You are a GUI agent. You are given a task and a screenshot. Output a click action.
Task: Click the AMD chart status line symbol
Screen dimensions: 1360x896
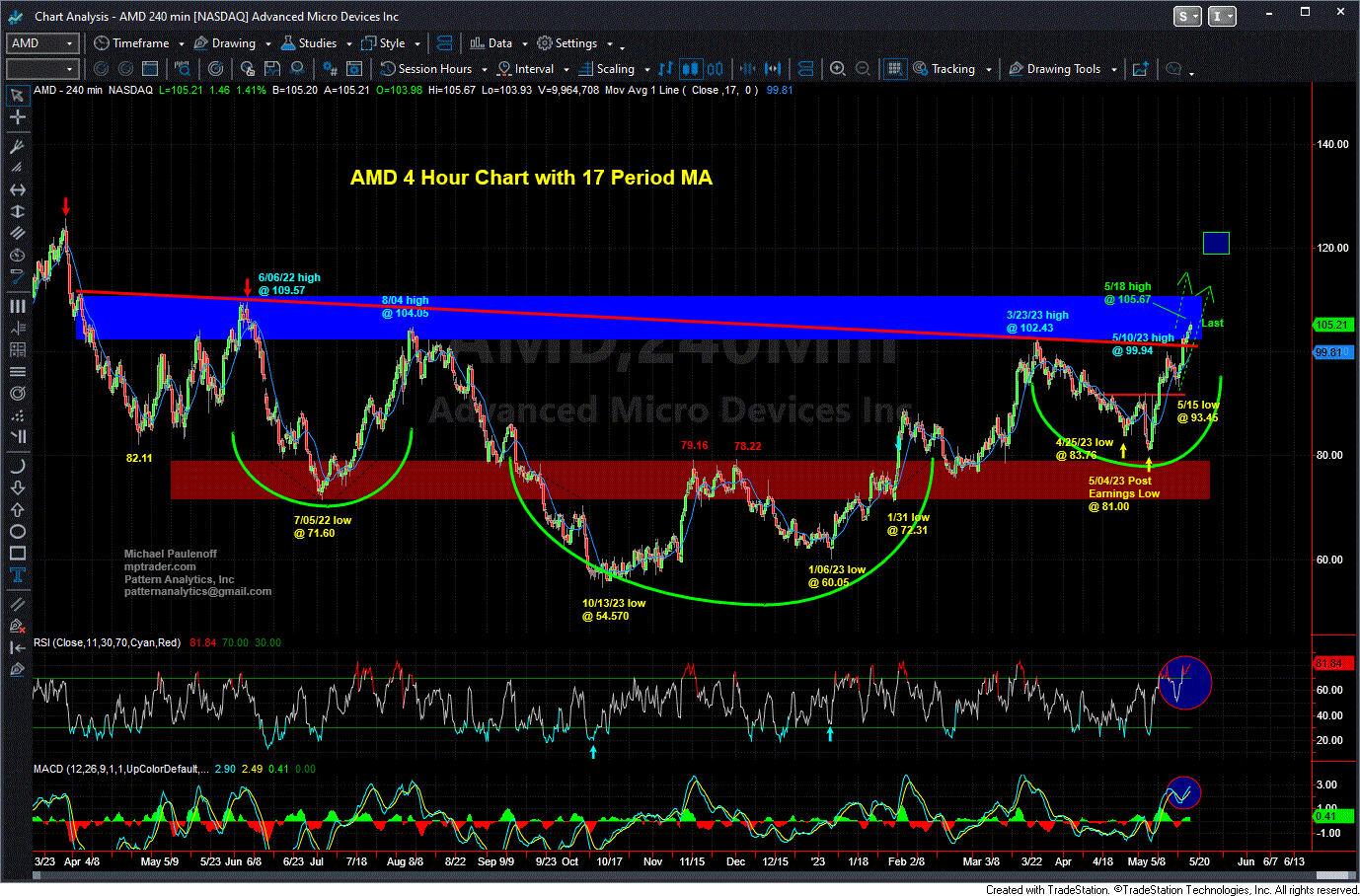[44, 90]
